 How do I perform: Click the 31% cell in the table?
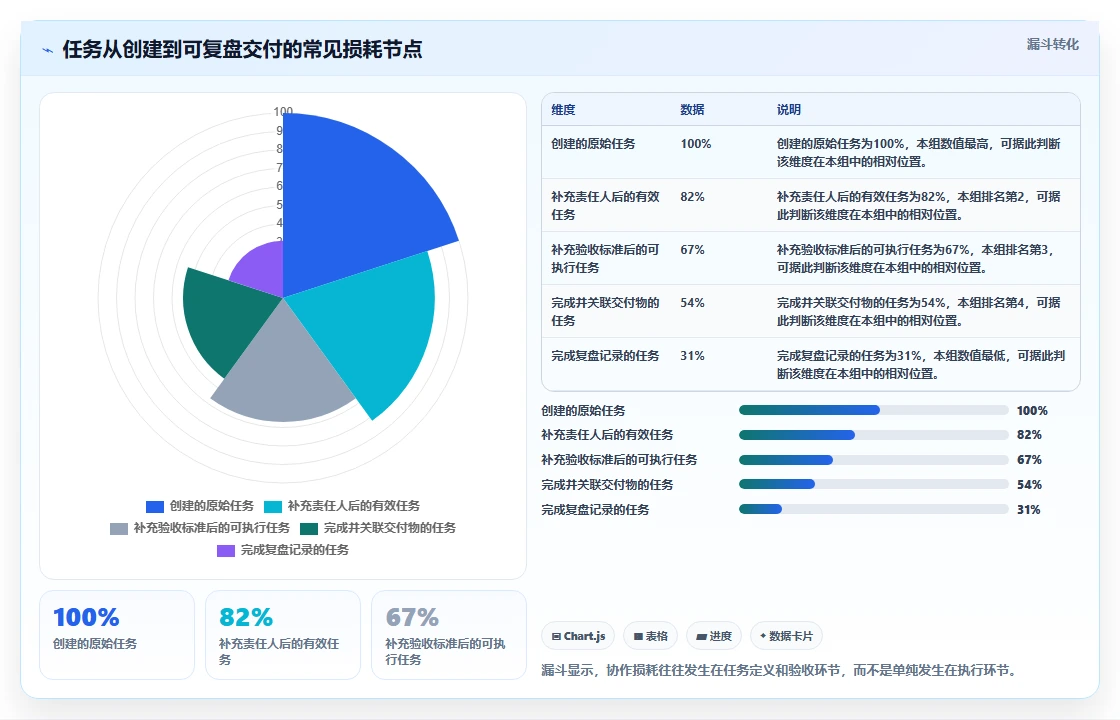click(x=692, y=355)
